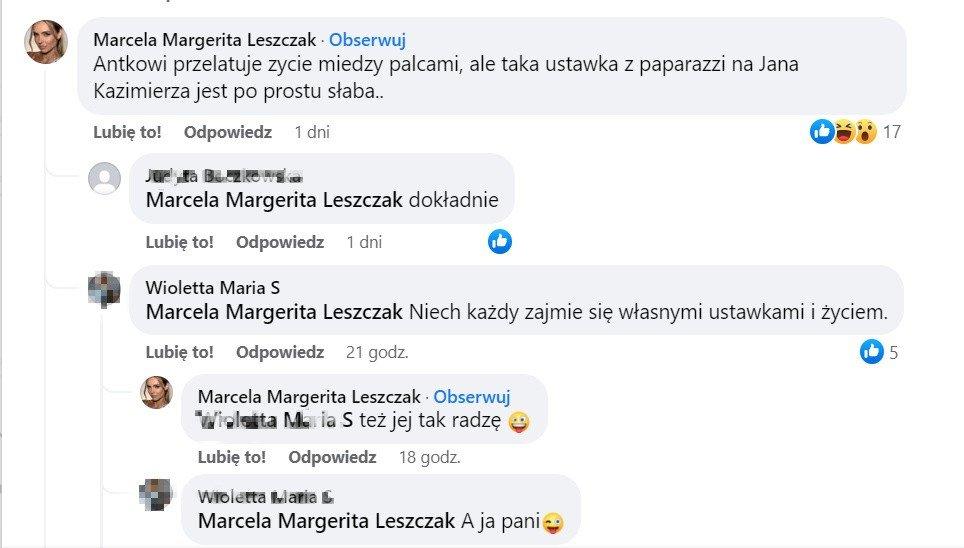Click the gray default avatar of first reply
This screenshot has height=548, width=964.
pyautogui.click(x=104, y=179)
